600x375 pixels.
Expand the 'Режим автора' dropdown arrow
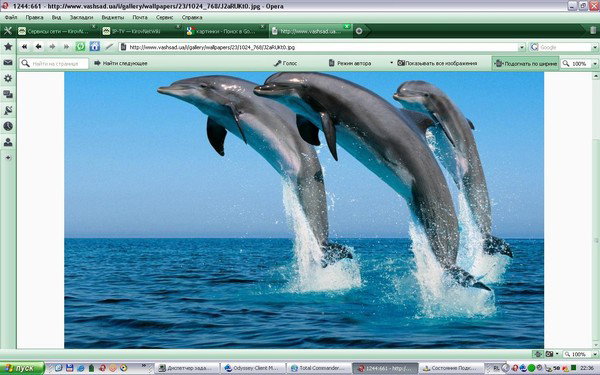click(x=391, y=63)
